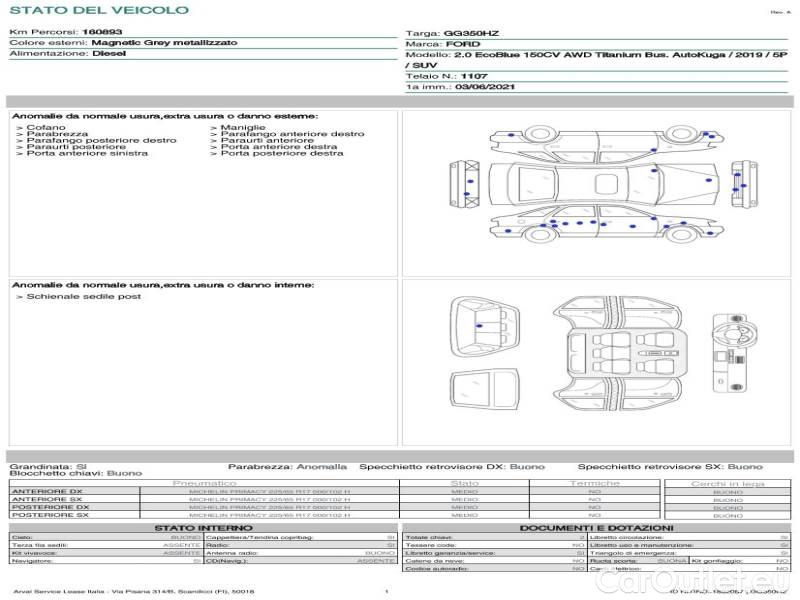
Task: Select Specchietto retrovisore SX: Buono
Action: [x=670, y=466]
